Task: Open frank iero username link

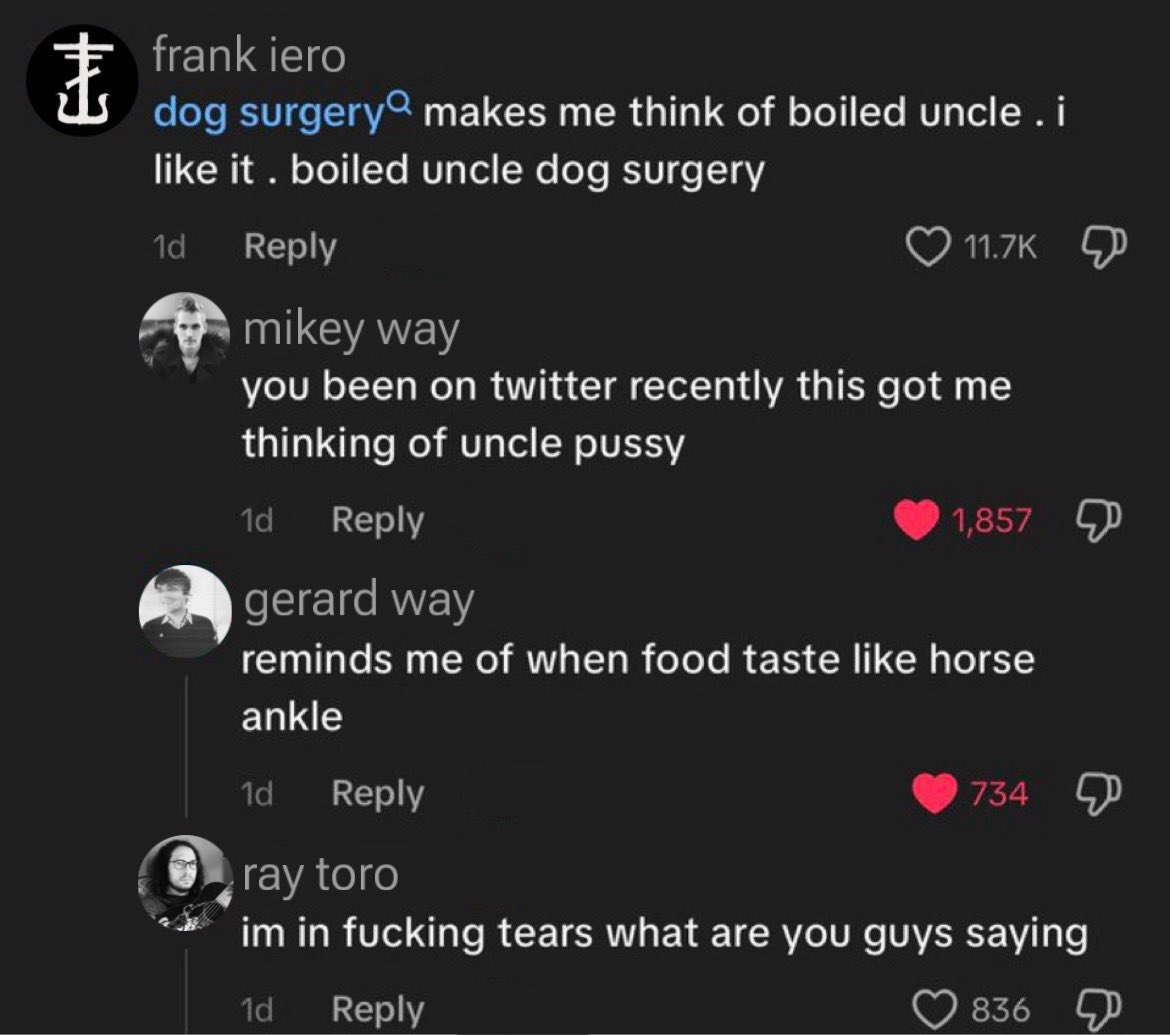Action: point(249,56)
